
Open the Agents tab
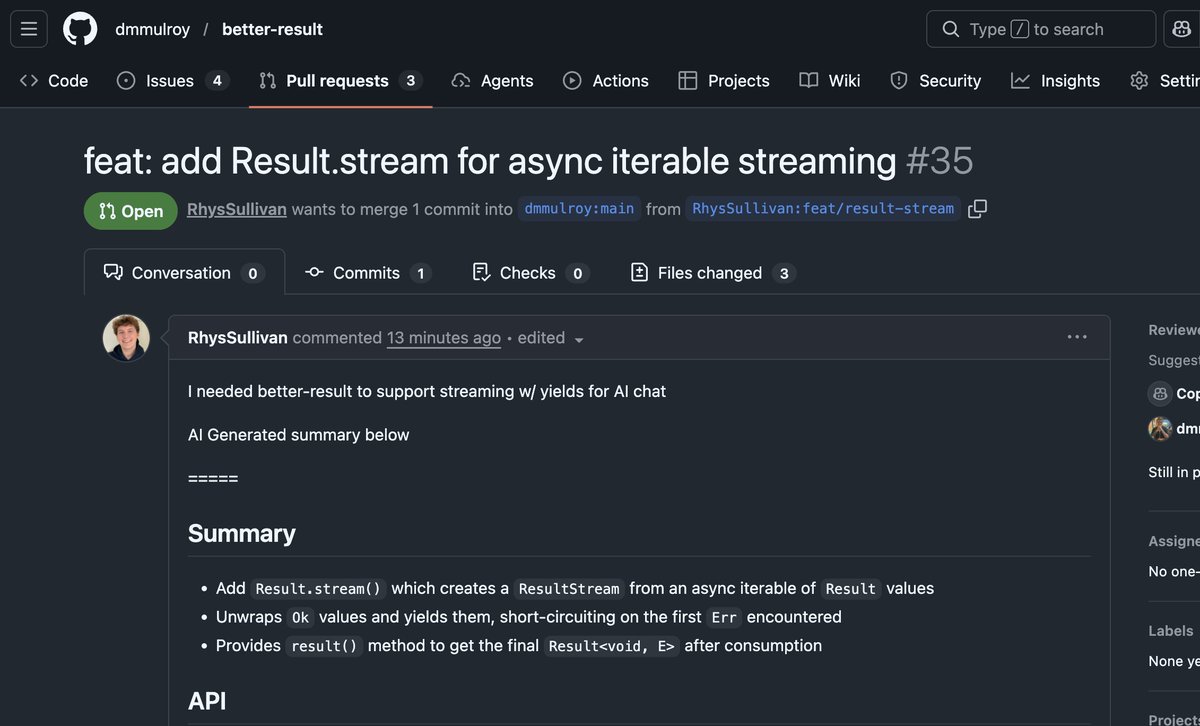[x=492, y=81]
